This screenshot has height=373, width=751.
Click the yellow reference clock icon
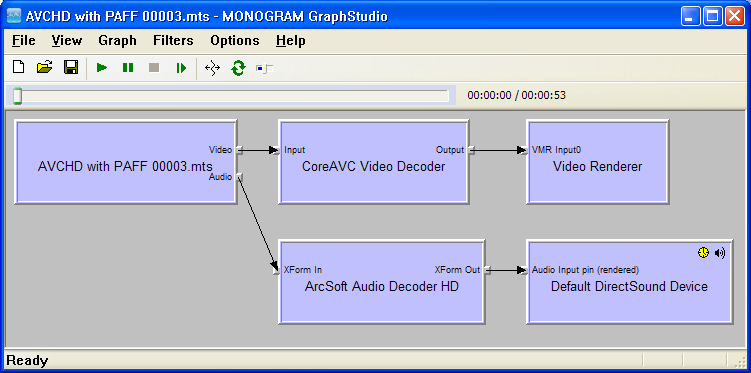pos(703,253)
